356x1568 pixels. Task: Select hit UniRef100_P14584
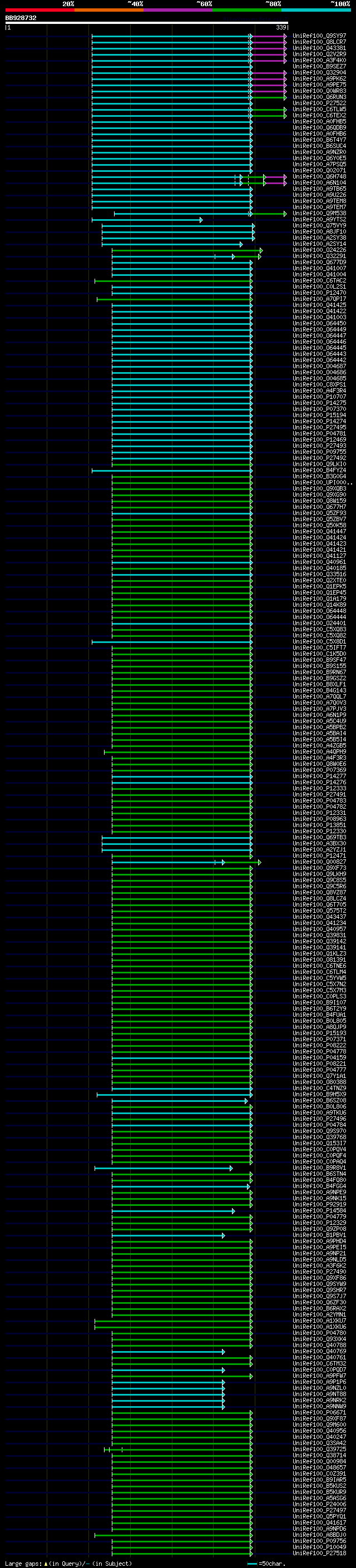coord(319,1211)
